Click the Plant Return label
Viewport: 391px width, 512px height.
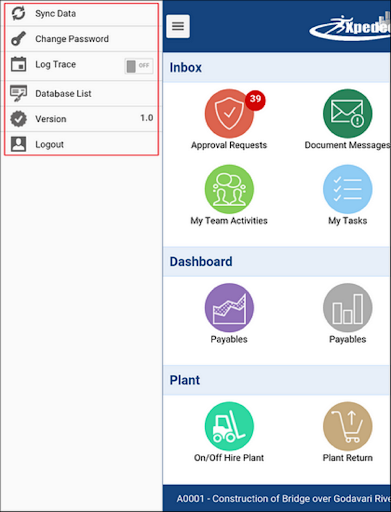pyautogui.click(x=347, y=458)
